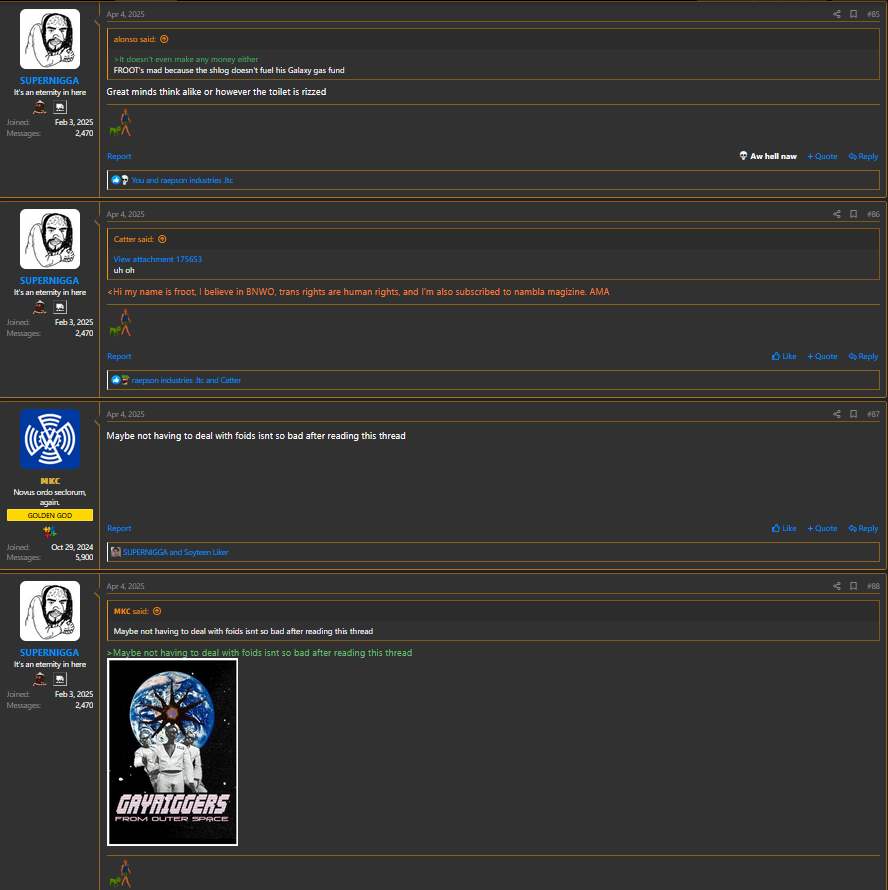The width and height of the screenshot is (888, 890).
Task: Jump to alonso's original post via arrow icon
Action: tap(164, 39)
